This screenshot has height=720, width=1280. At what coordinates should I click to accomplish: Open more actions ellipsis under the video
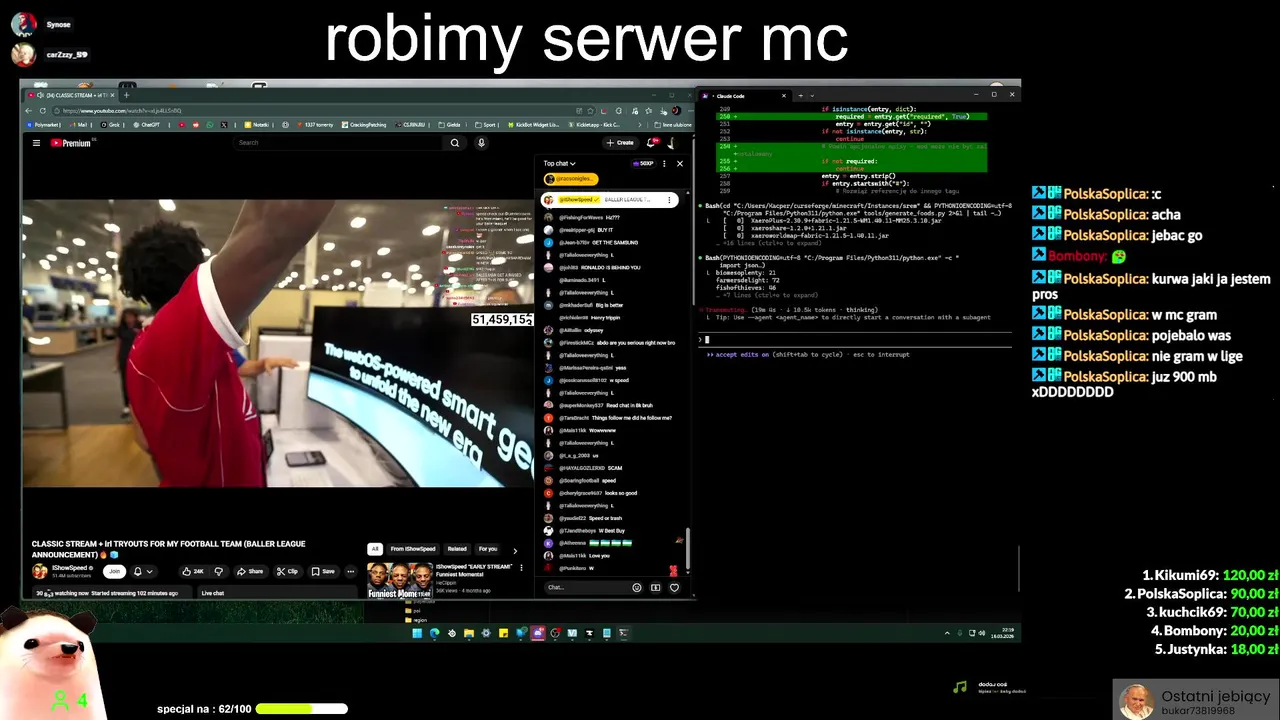pos(351,571)
